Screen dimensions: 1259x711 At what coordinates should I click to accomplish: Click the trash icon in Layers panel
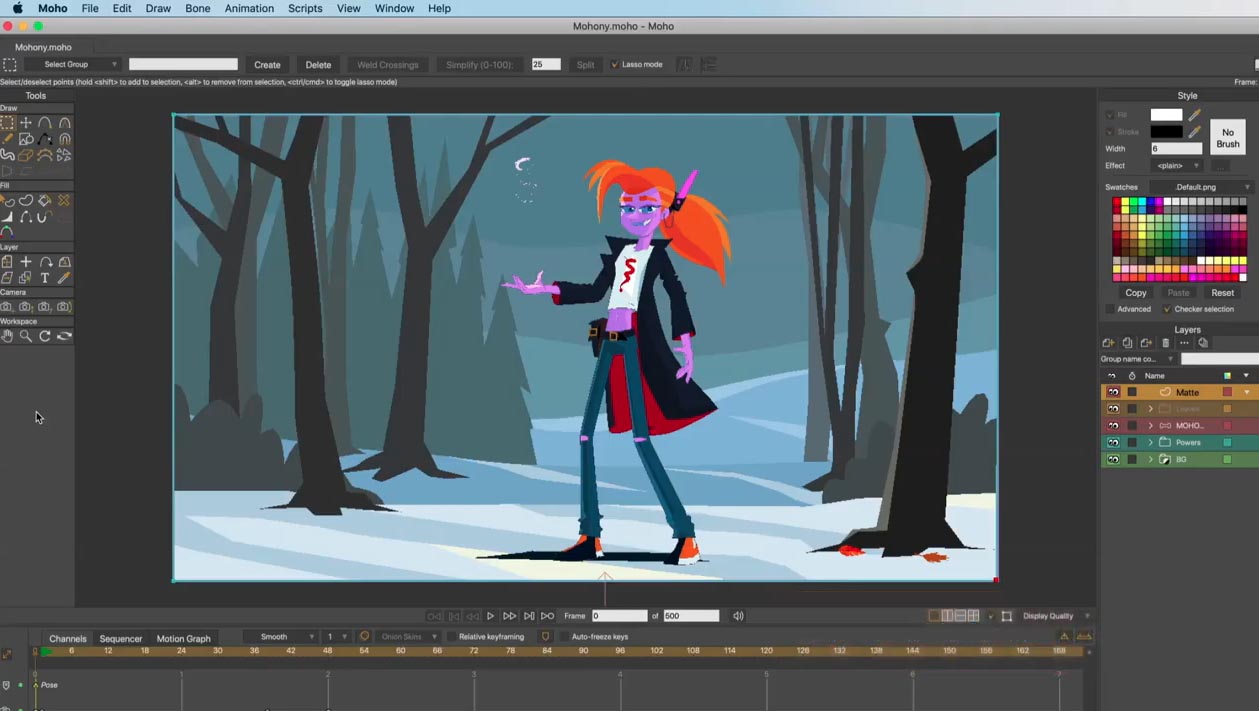click(1165, 343)
